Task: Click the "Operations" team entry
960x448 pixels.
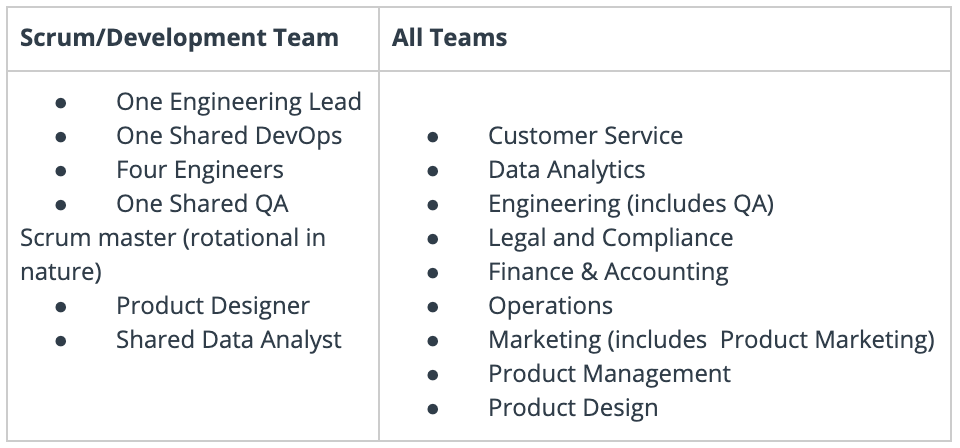Action: [550, 306]
